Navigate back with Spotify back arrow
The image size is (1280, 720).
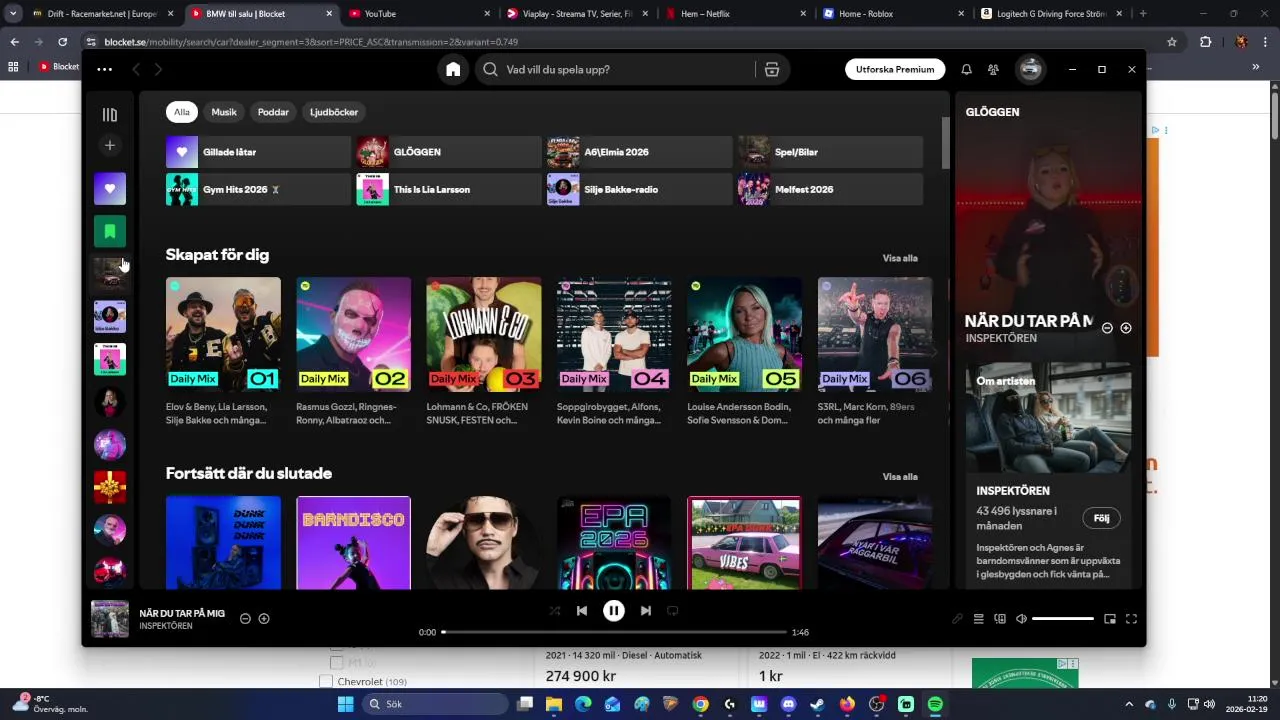pyautogui.click(x=136, y=69)
